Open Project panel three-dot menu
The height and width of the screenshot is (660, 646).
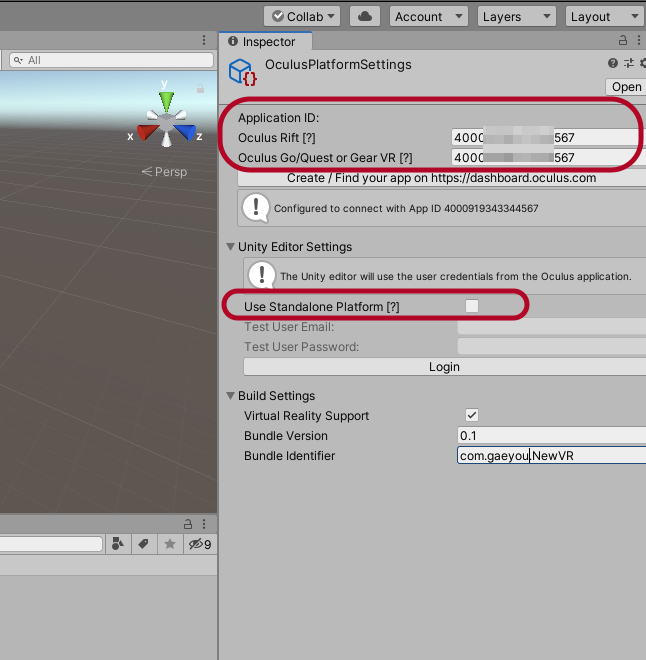pyautogui.click(x=204, y=524)
